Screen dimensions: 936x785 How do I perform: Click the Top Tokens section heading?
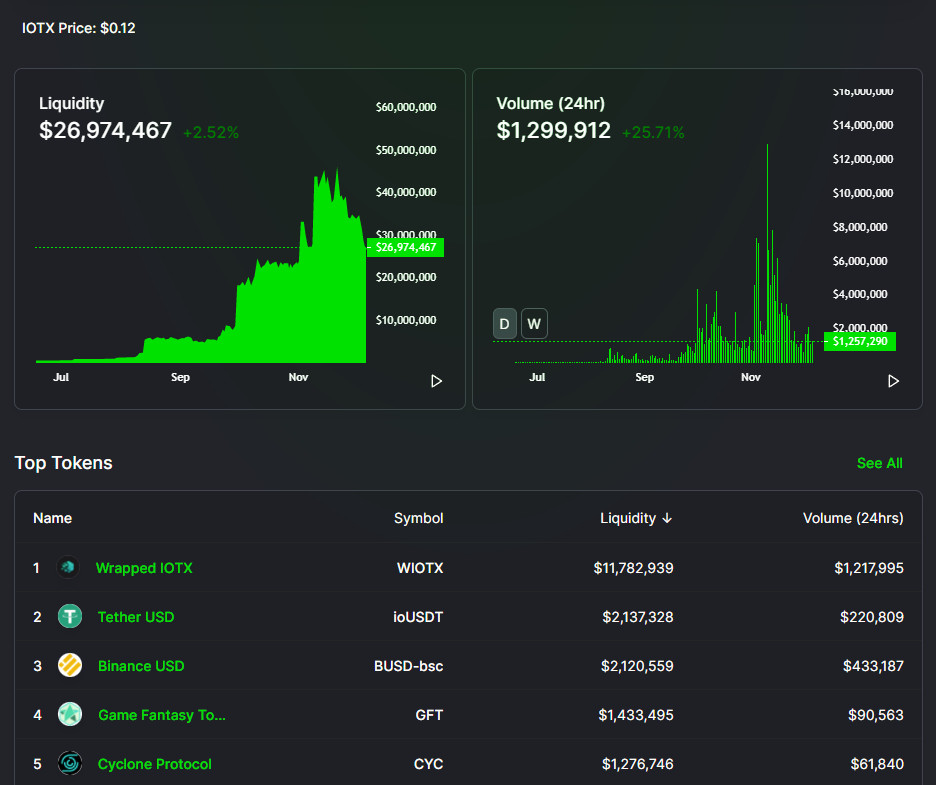(63, 463)
